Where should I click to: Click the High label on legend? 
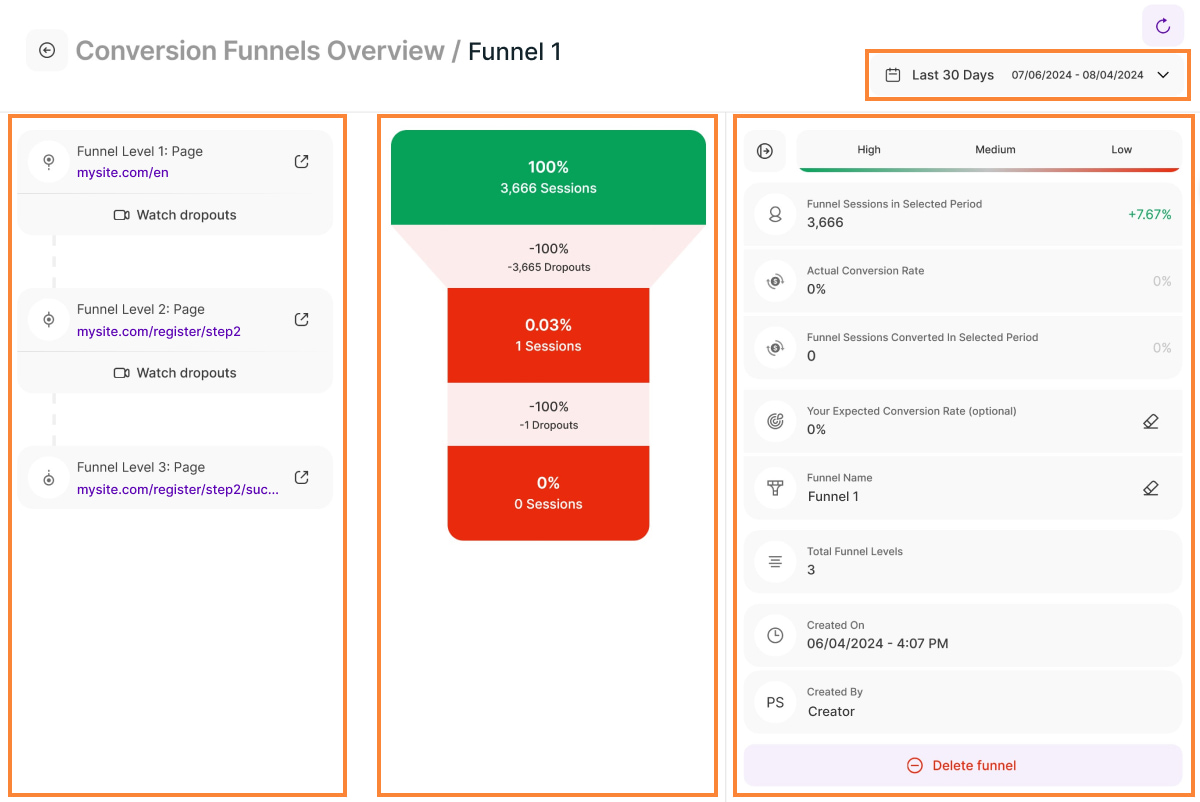(869, 150)
